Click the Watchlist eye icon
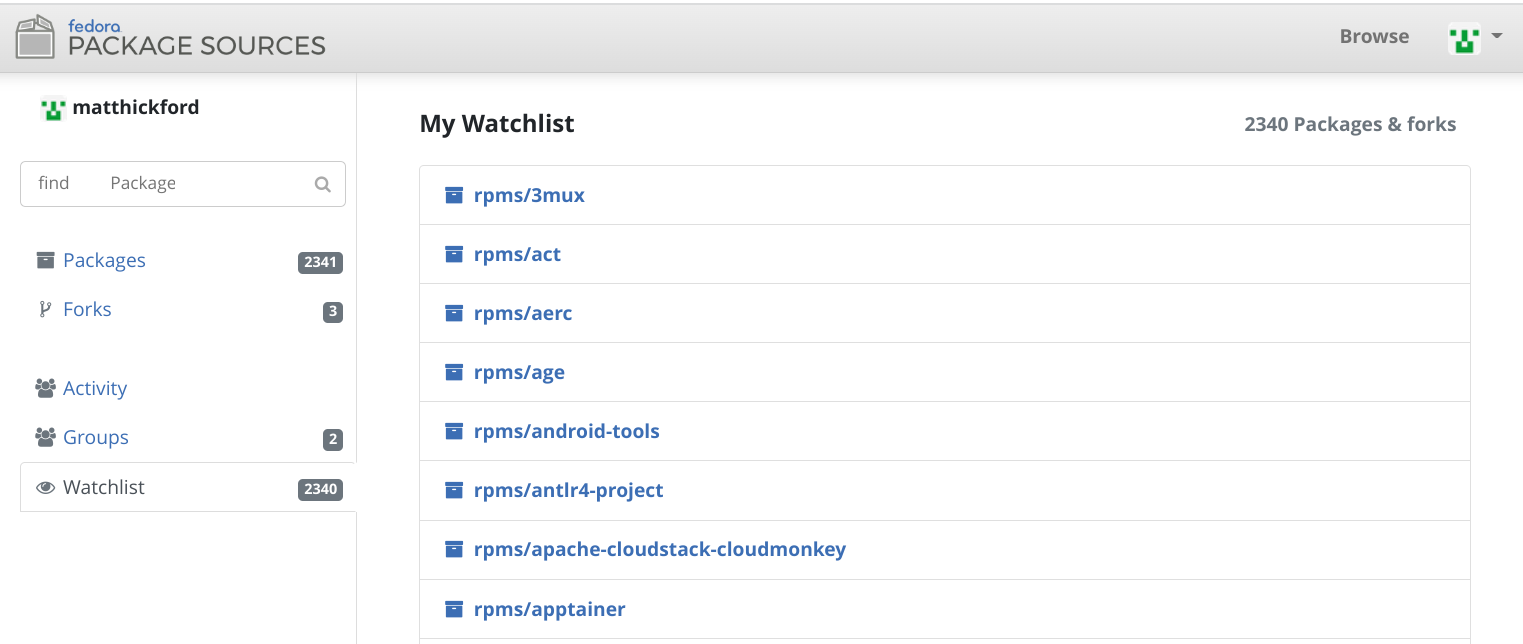Image resolution: width=1523 pixels, height=644 pixels. coord(45,488)
